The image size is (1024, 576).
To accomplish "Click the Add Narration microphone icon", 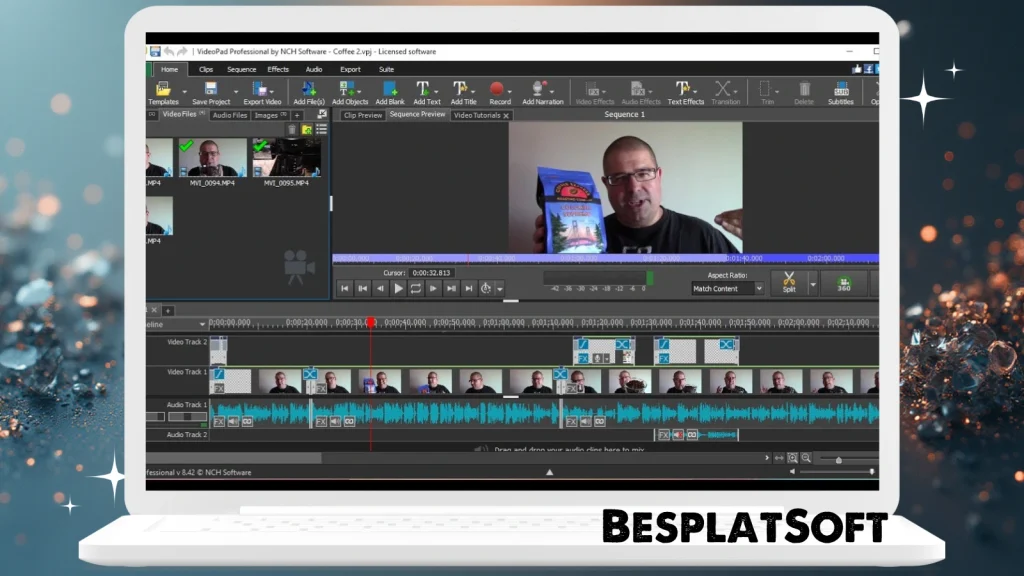I will pyautogui.click(x=542, y=92).
